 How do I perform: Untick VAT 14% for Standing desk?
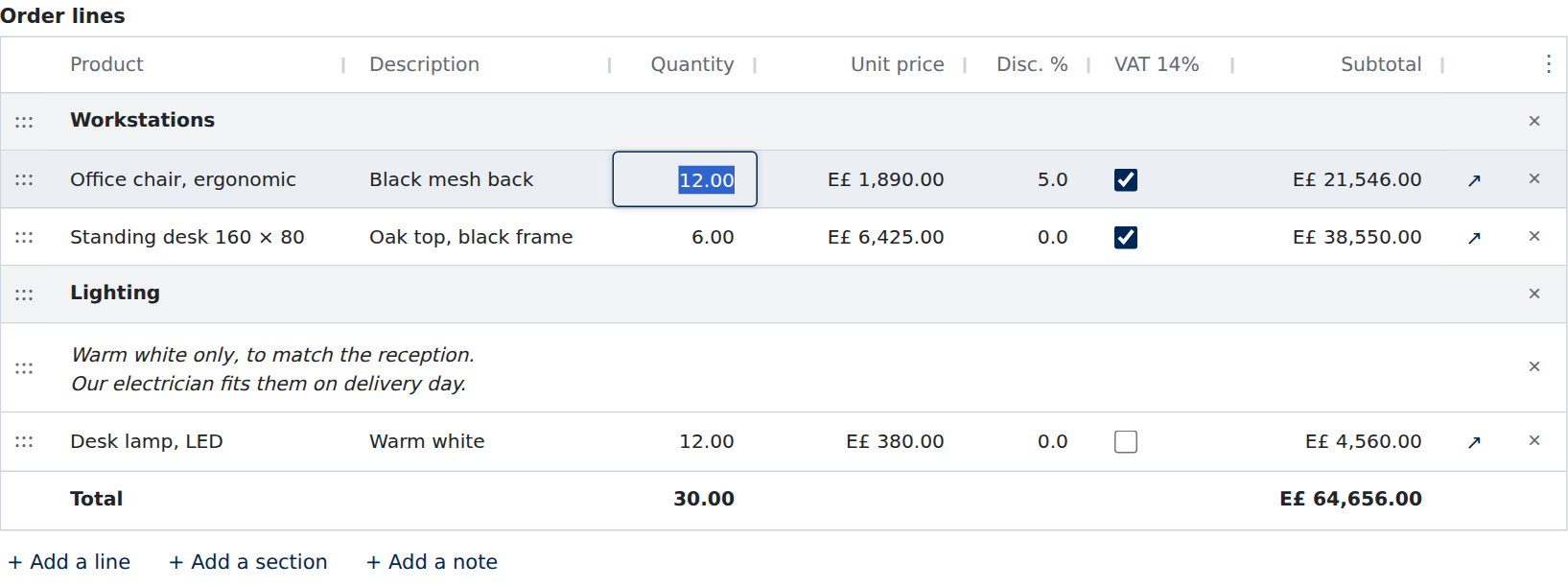1126,237
